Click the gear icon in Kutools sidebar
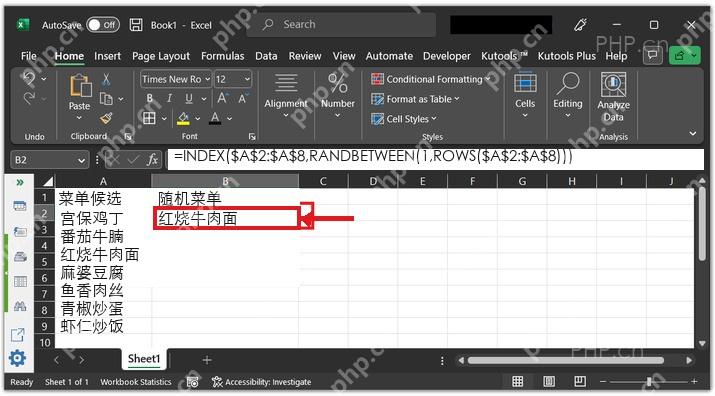715x396 pixels. coord(17,358)
